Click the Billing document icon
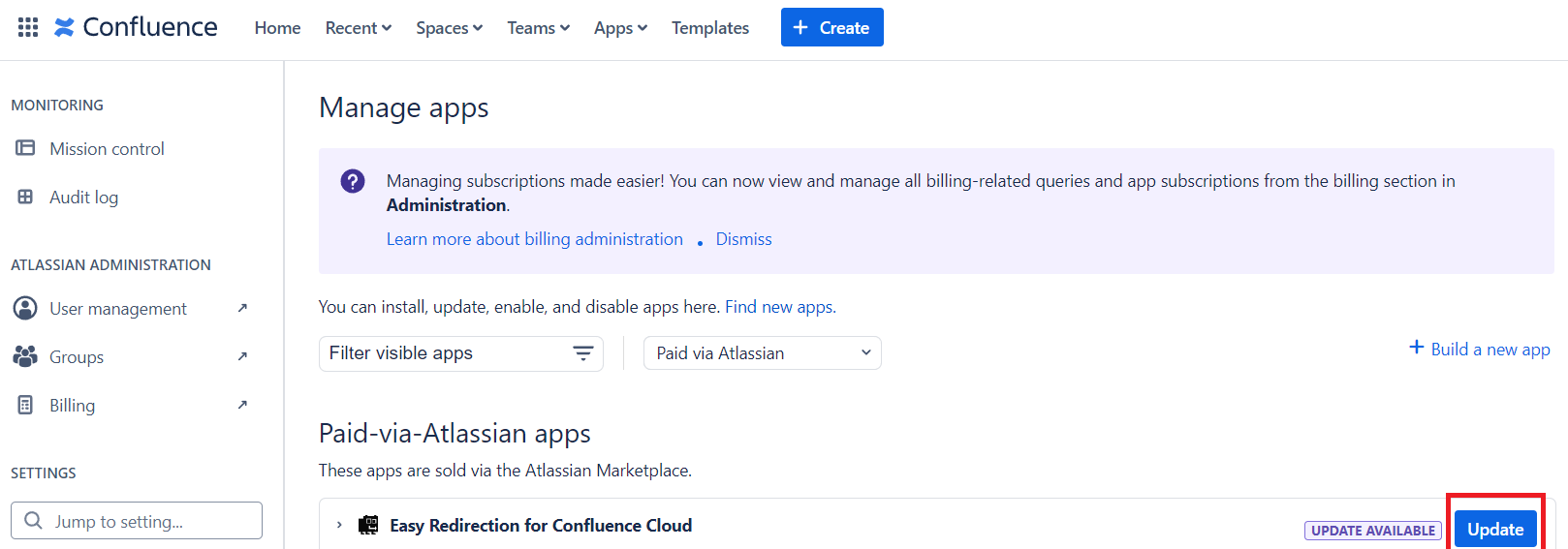 [x=25, y=405]
